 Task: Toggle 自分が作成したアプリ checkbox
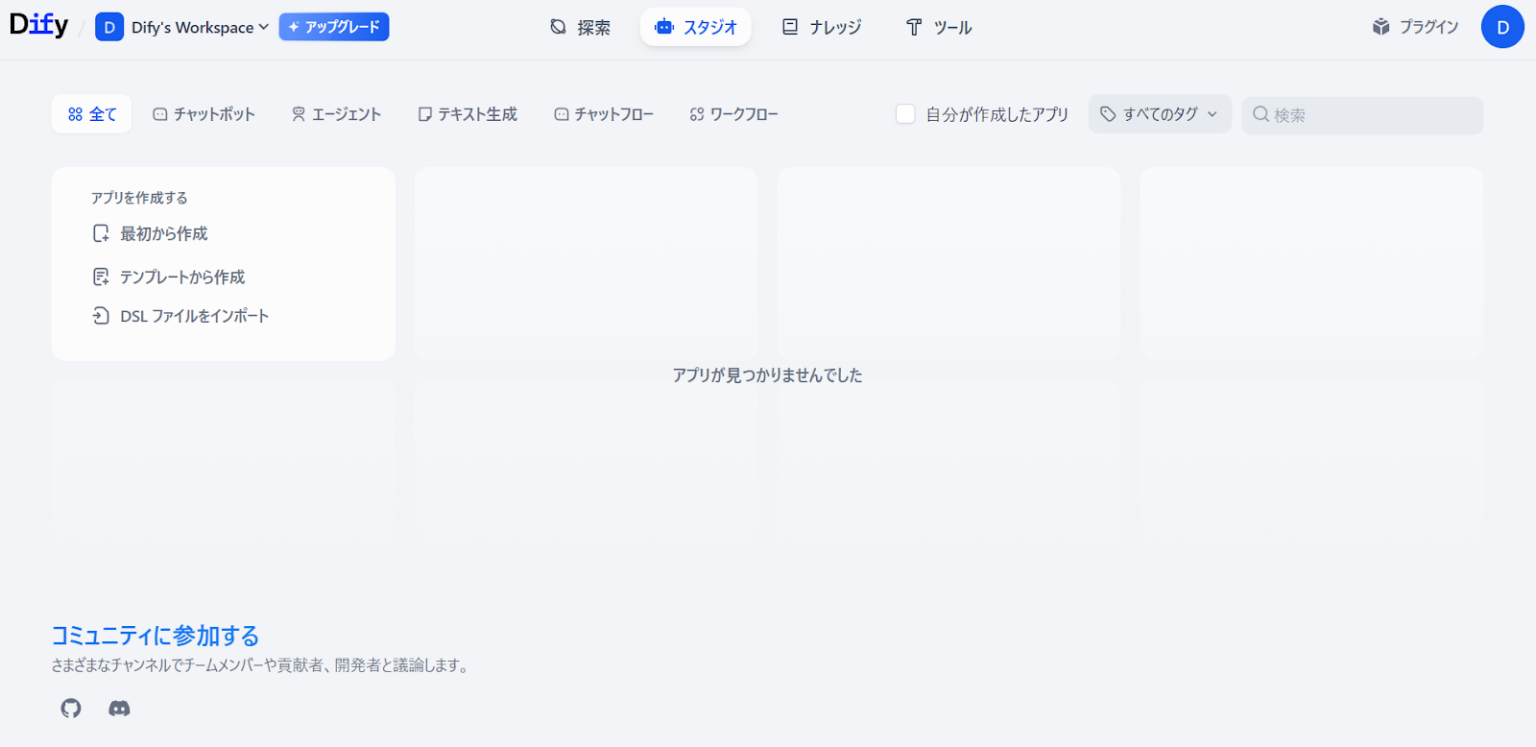(x=906, y=114)
